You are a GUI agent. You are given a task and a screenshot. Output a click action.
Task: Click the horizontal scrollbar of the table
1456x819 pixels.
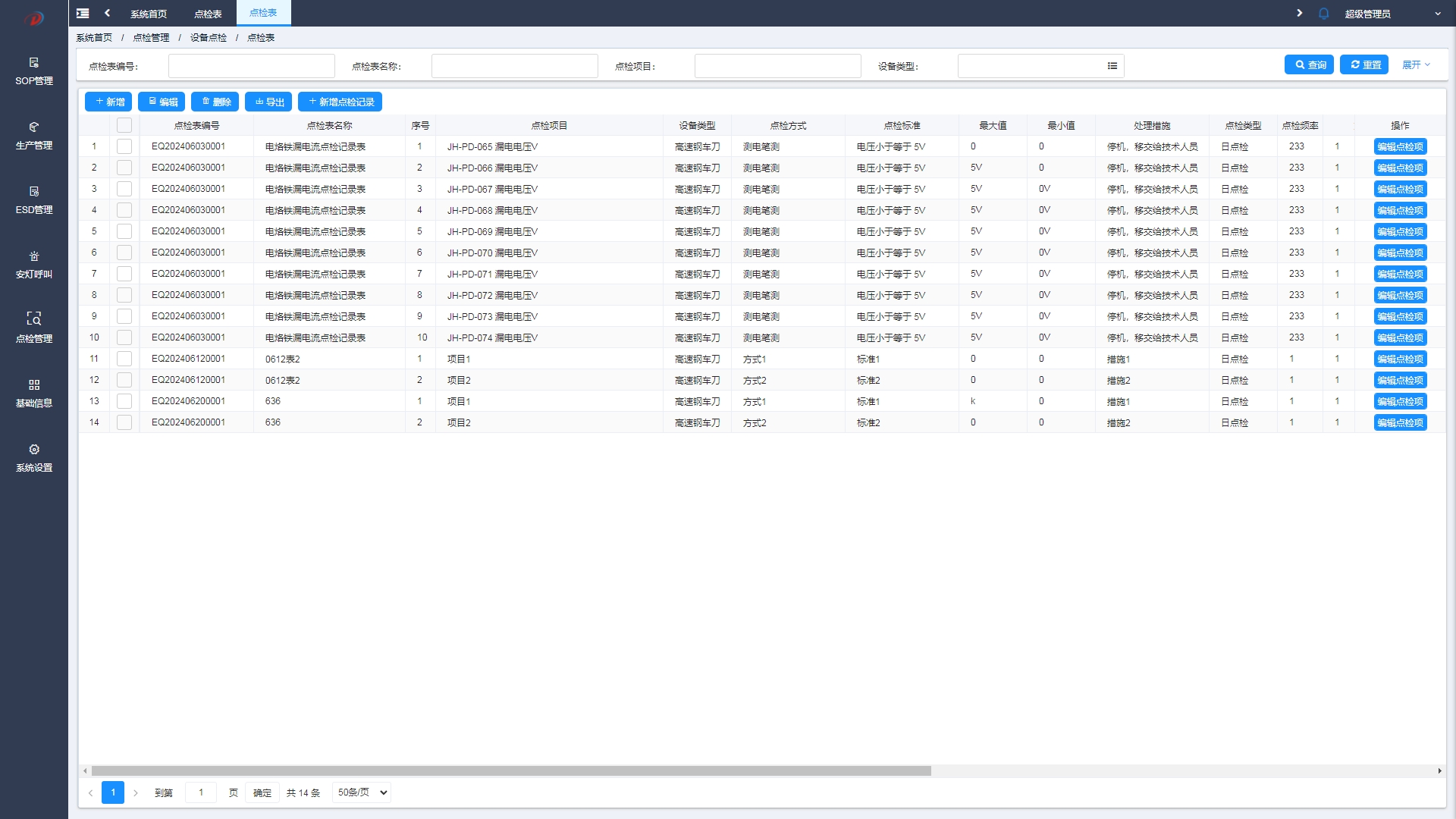[x=510, y=770]
